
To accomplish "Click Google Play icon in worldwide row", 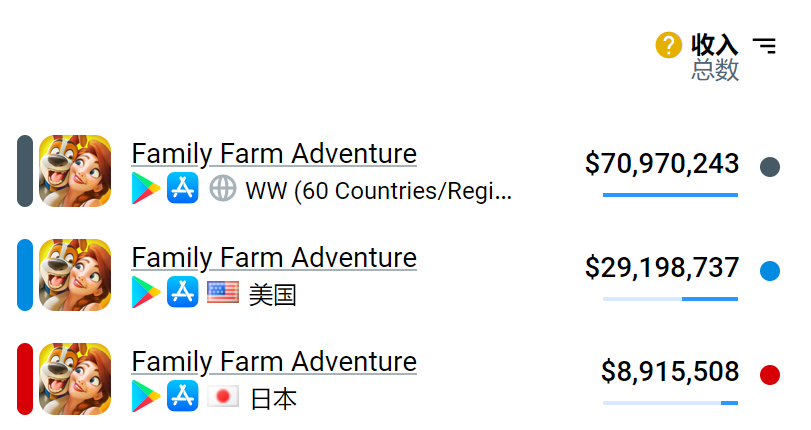I will point(146,189).
